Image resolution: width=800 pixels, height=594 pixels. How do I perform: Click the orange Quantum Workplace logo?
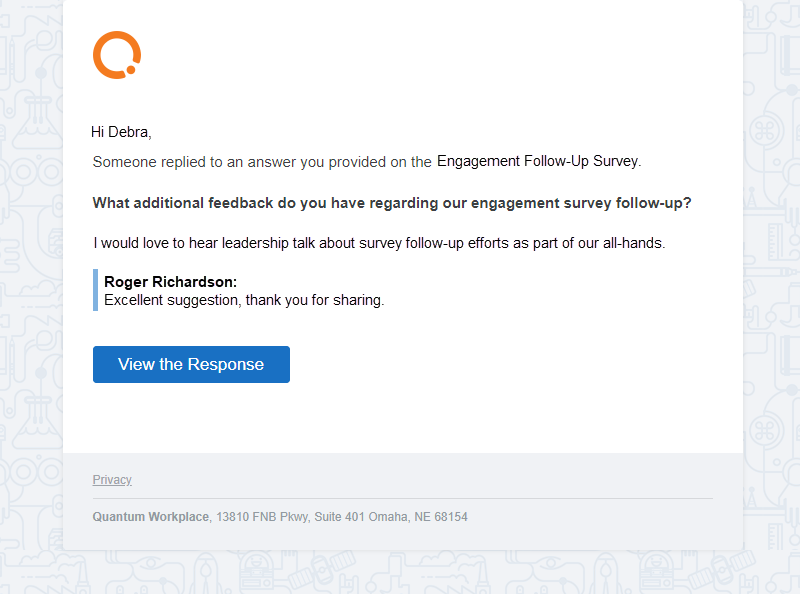[x=117, y=55]
